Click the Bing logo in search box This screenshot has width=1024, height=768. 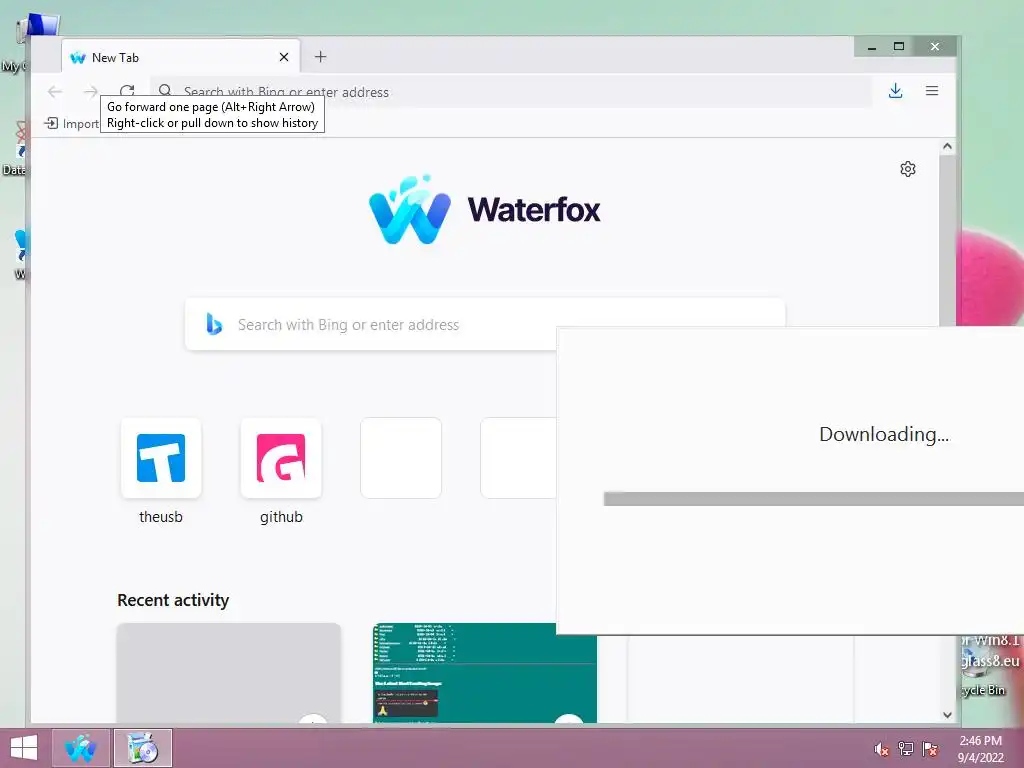(214, 324)
